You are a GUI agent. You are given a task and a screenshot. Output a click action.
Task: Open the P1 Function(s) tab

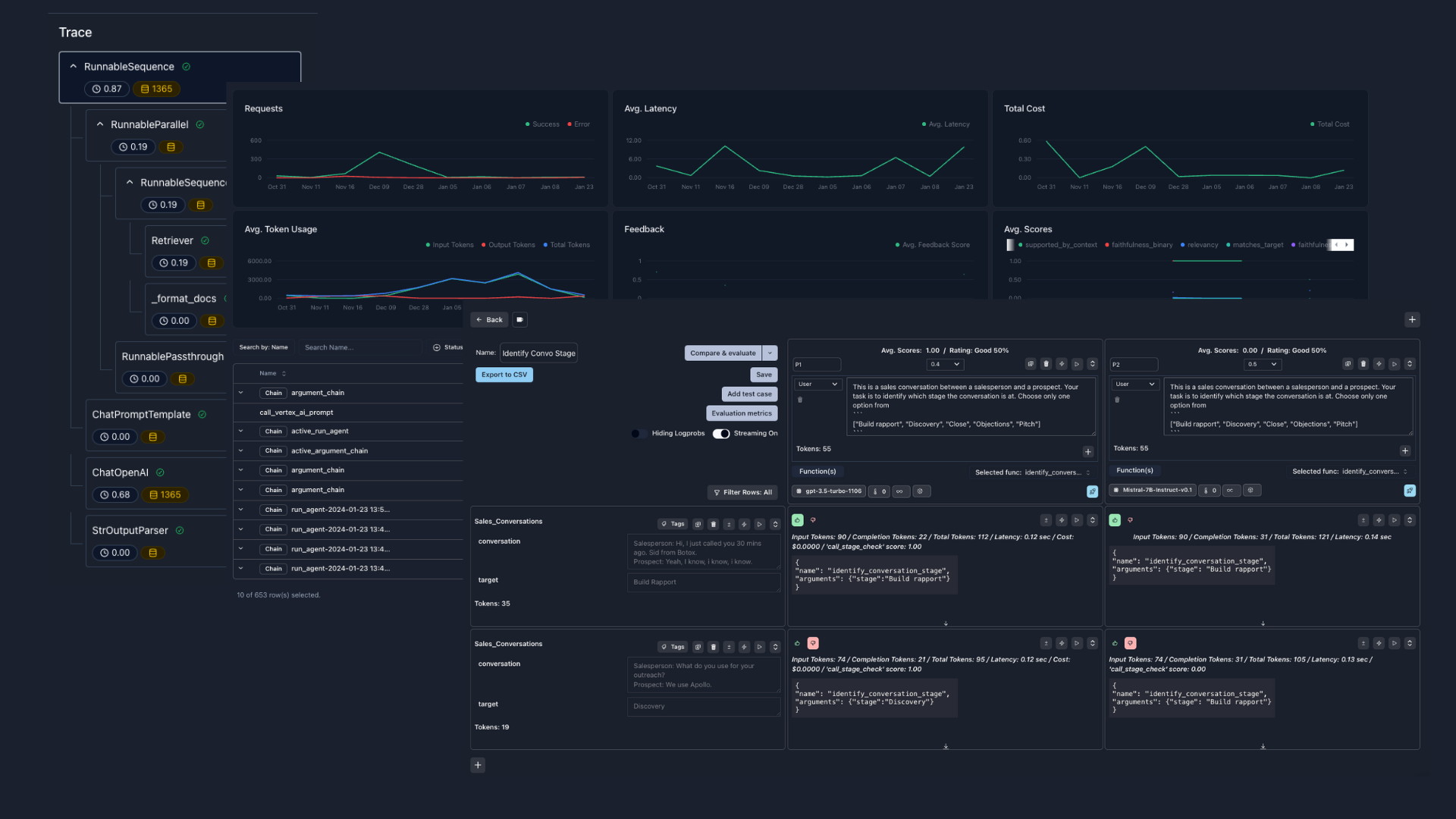[817, 472]
